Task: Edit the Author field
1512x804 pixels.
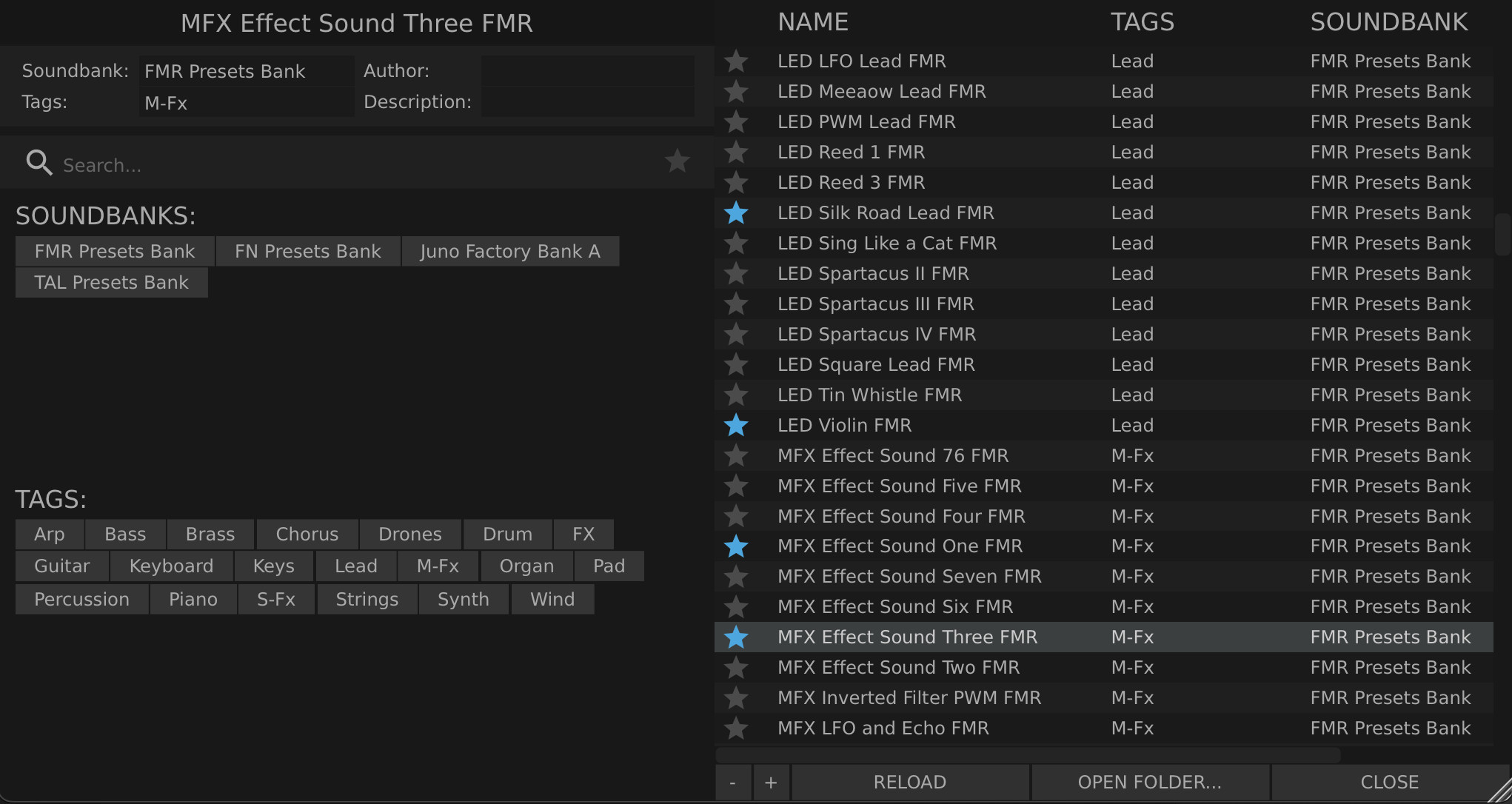Action: 587,71
